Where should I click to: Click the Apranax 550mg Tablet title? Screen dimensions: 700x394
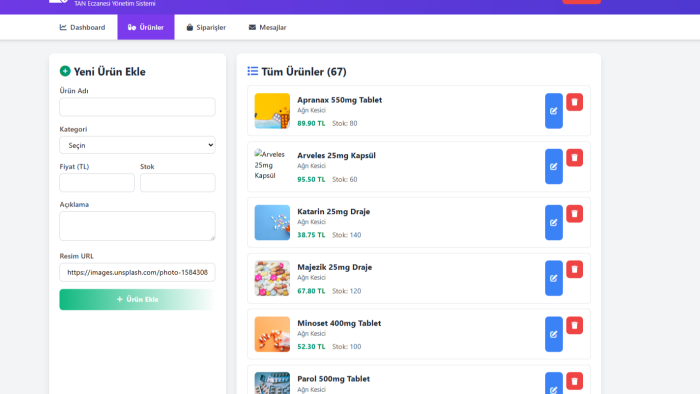tap(339, 100)
